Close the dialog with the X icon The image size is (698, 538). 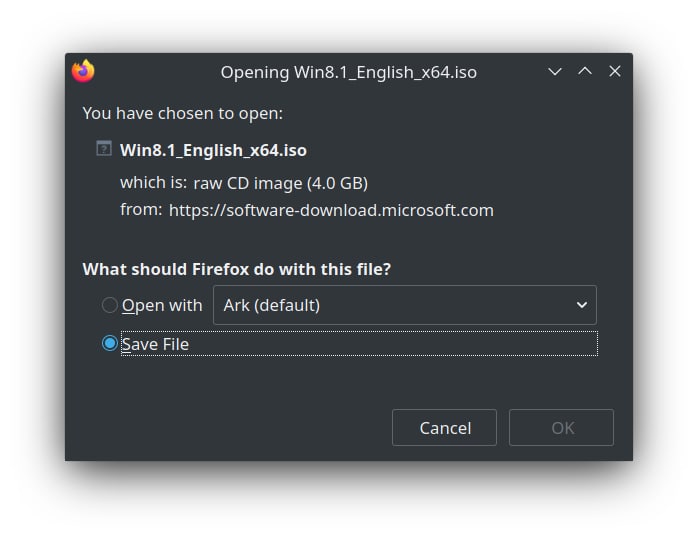point(615,71)
